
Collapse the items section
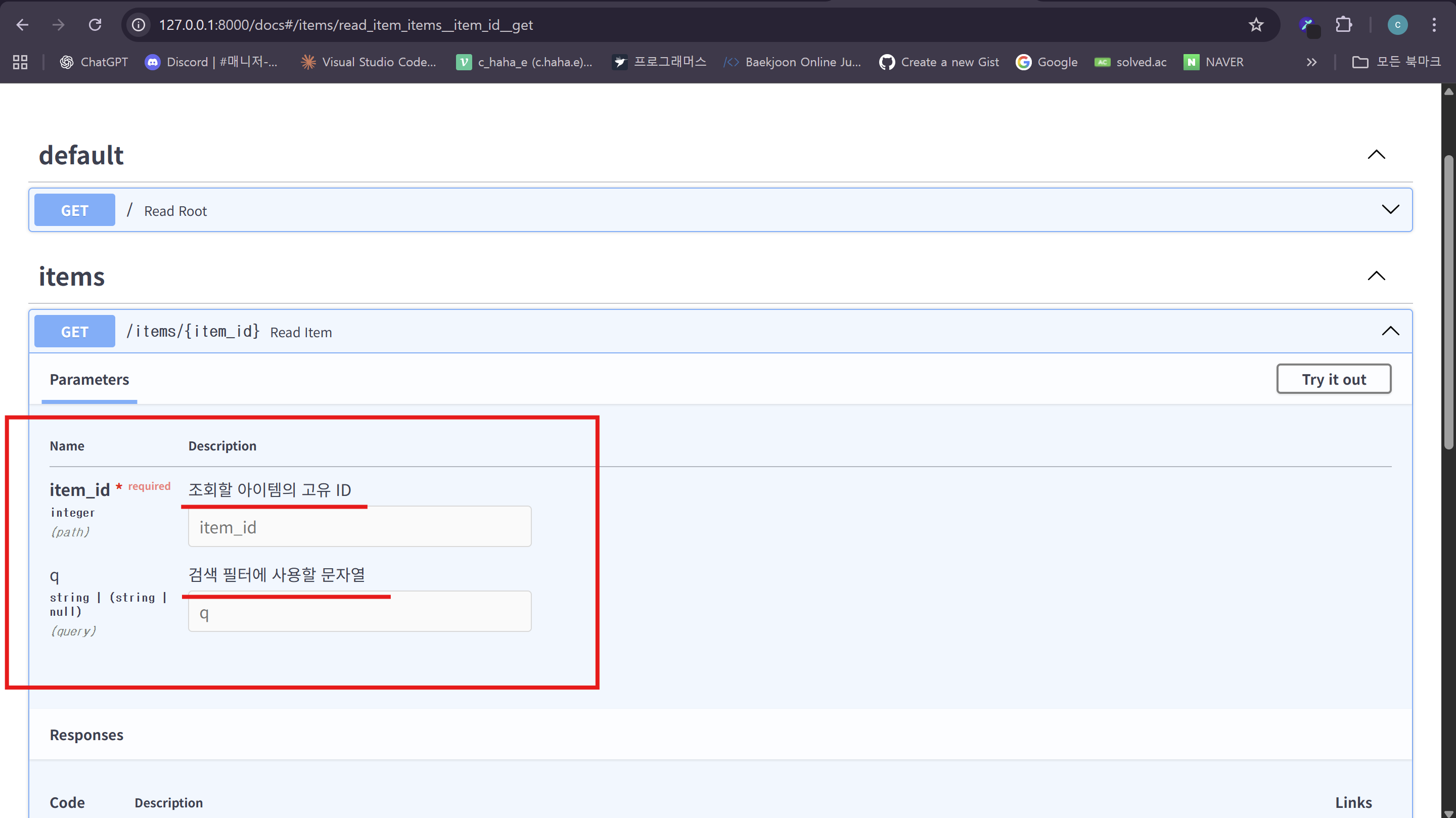1376,277
